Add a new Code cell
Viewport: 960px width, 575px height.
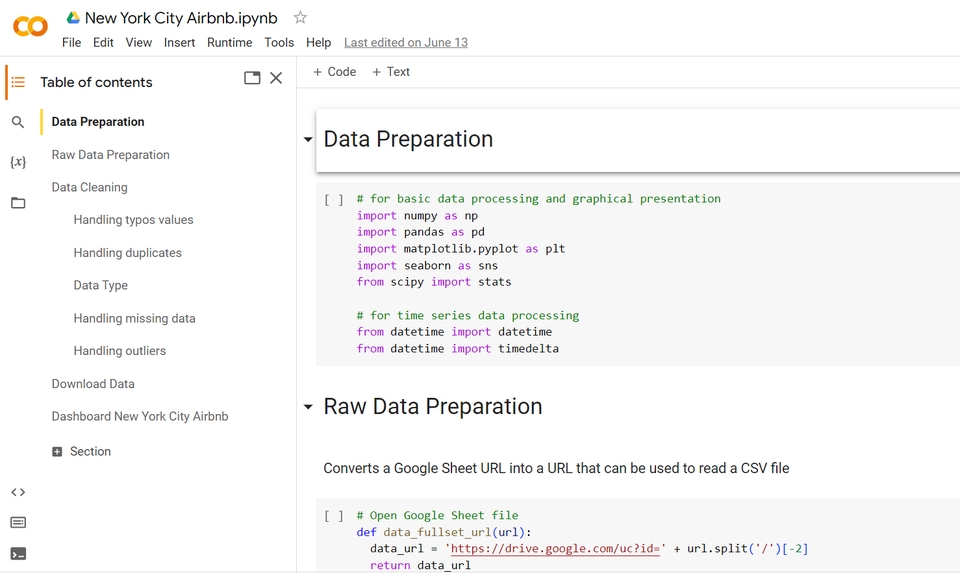tap(334, 72)
